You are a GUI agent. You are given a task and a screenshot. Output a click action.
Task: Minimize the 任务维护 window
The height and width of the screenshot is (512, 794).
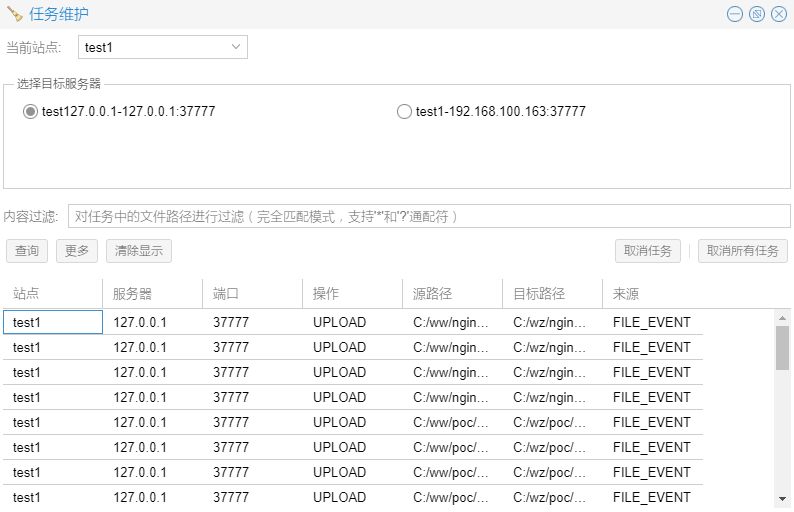(x=735, y=14)
